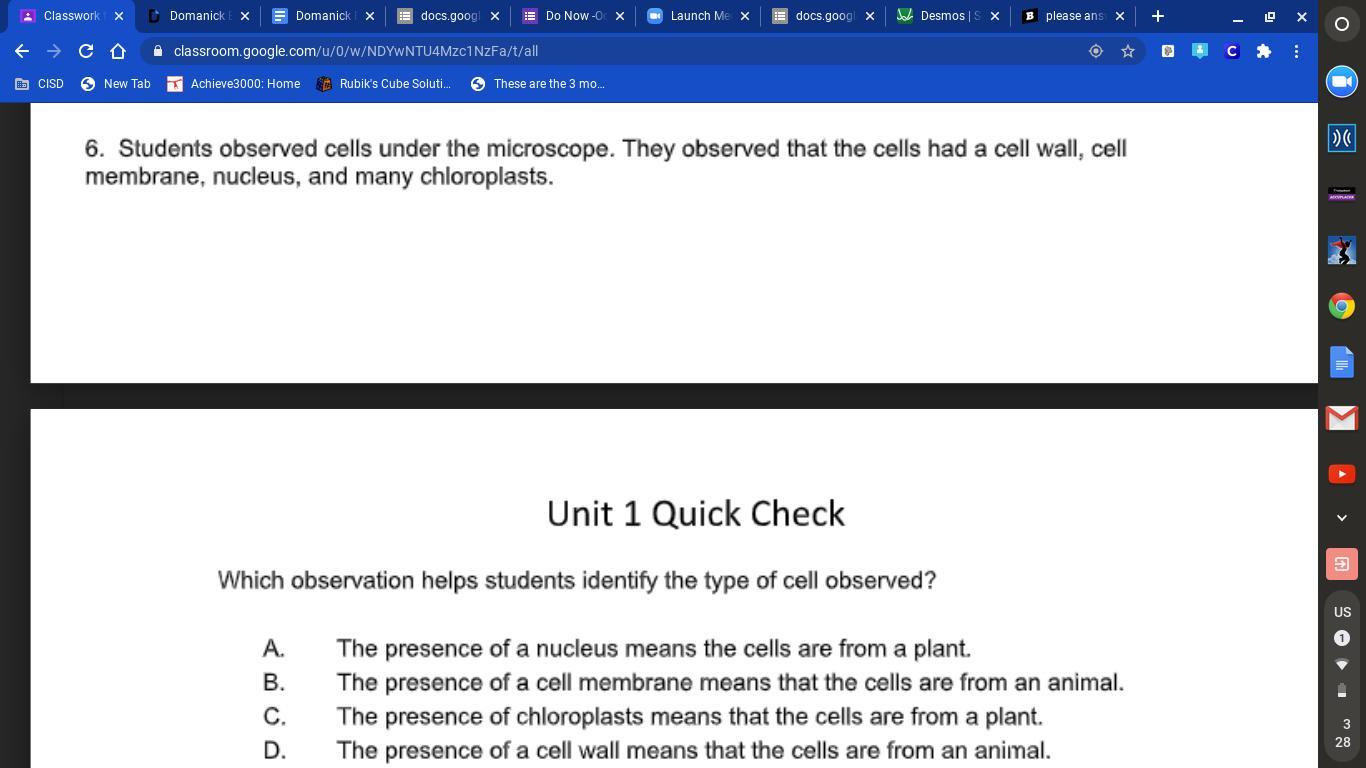Launch Zoom from the shelf
Image resolution: width=1366 pixels, height=768 pixels.
(x=1342, y=81)
